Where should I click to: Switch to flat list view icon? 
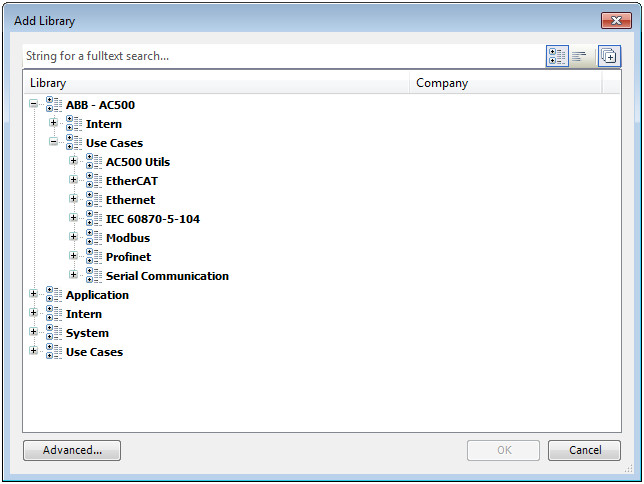(580, 57)
